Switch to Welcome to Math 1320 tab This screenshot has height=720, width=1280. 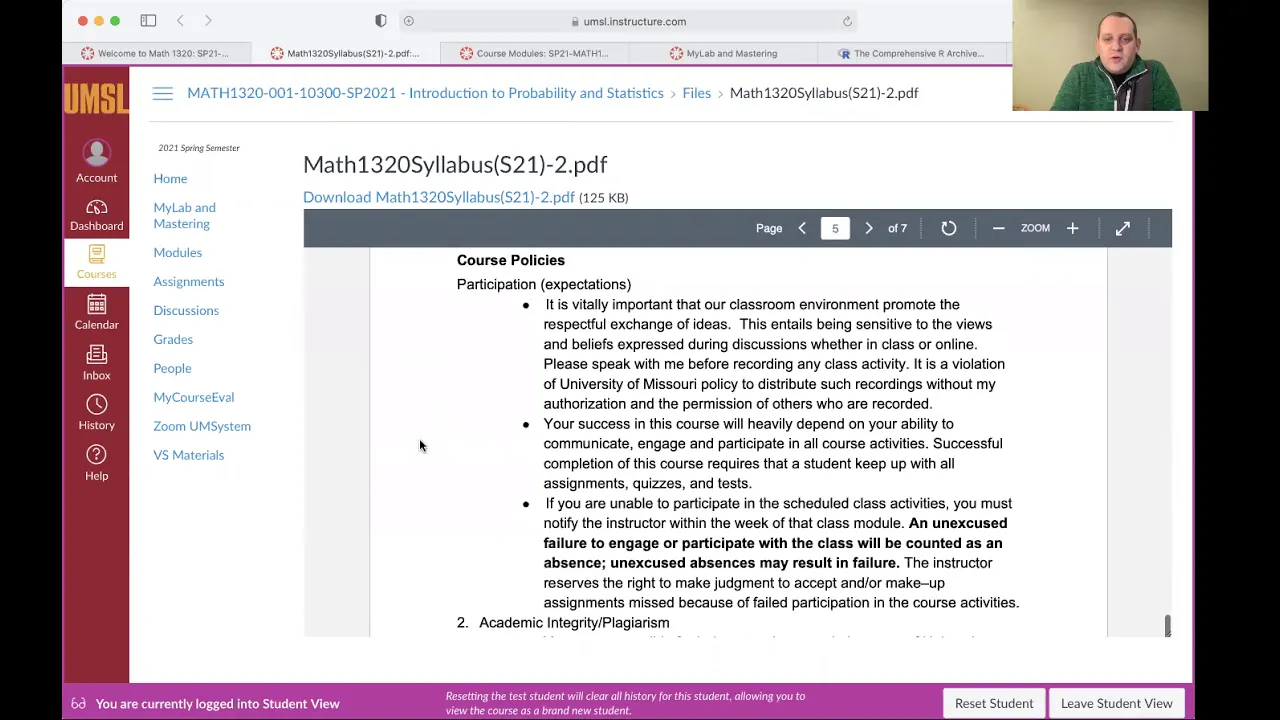pos(156,53)
